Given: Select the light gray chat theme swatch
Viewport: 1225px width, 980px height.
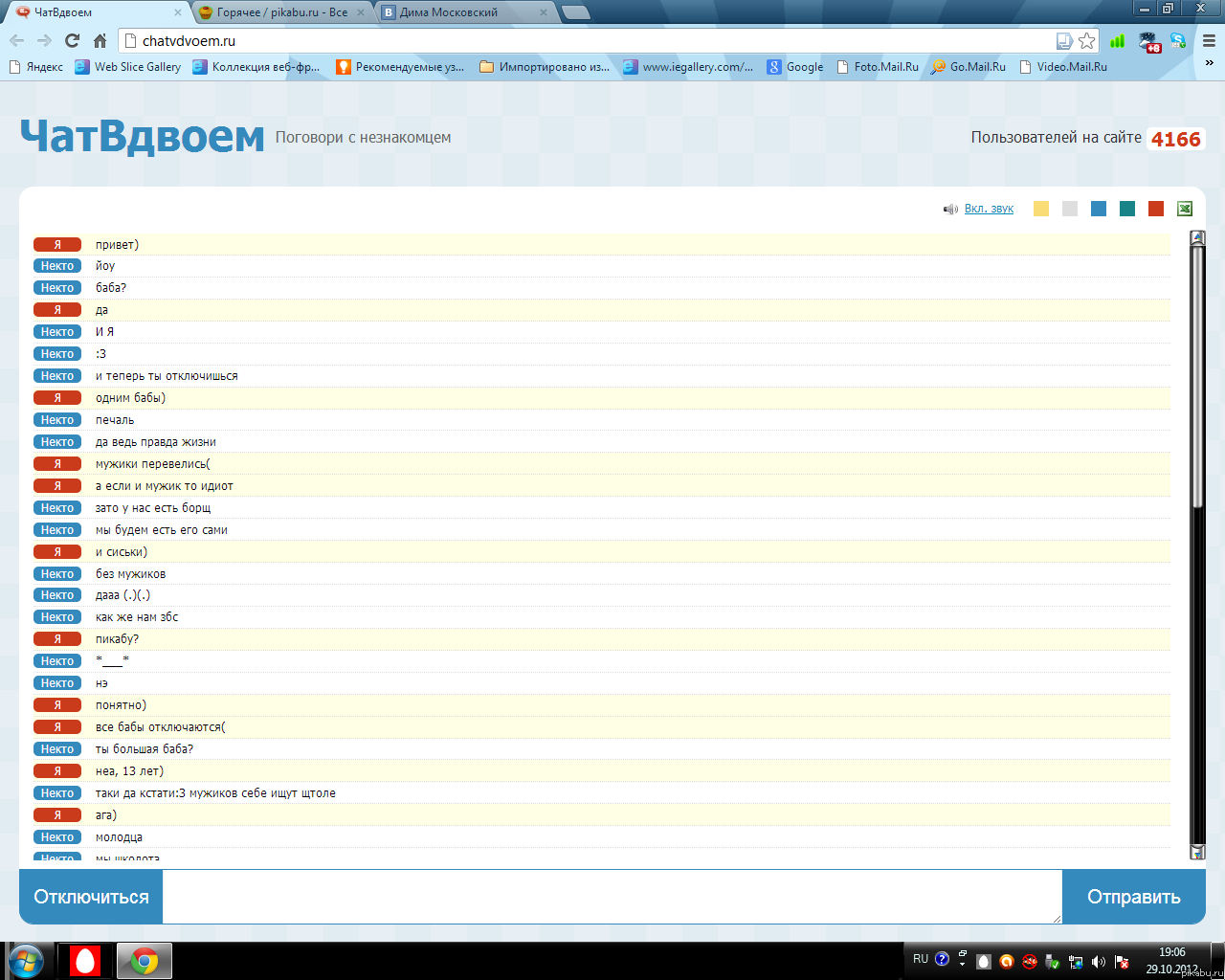Looking at the screenshot, I should point(1070,209).
